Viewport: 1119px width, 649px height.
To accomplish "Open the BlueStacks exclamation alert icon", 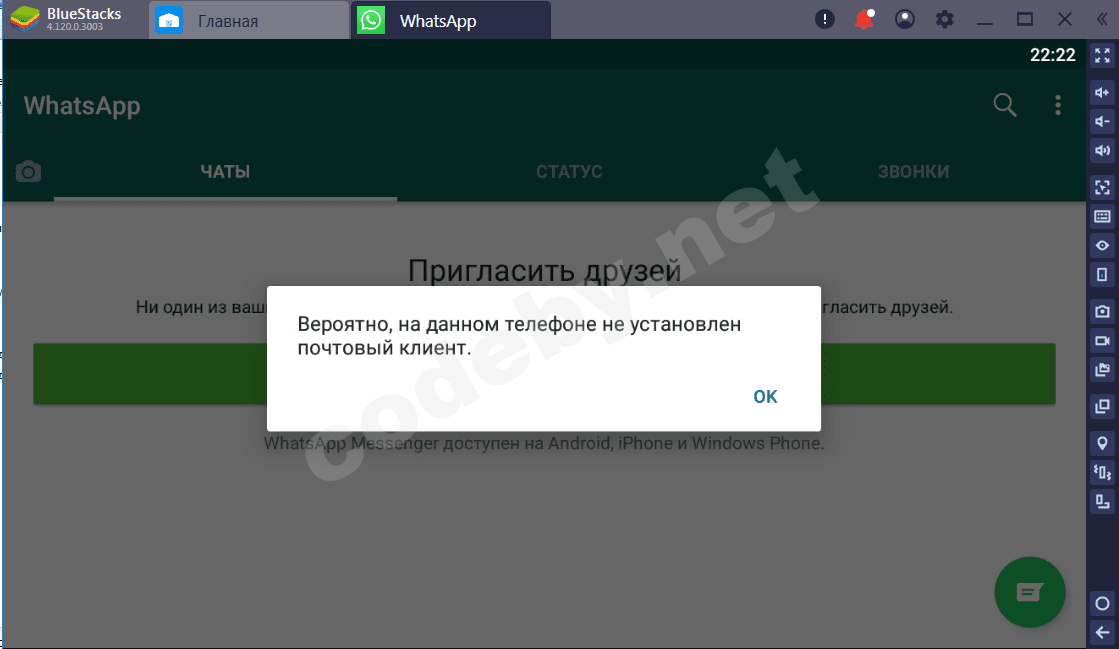I will [x=824, y=19].
